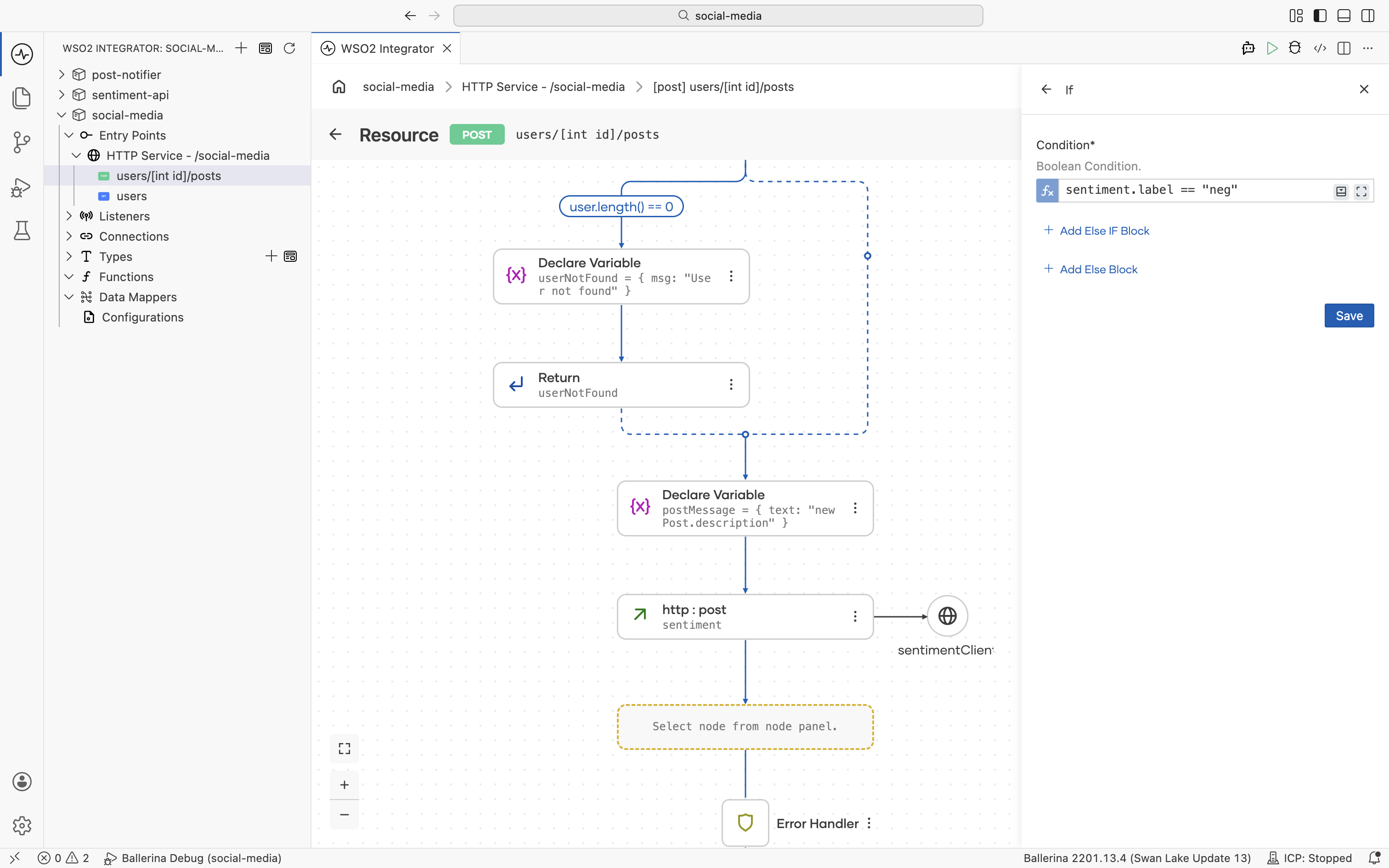The height and width of the screenshot is (868, 1389).
Task: Open the WSO2 Integrator activity bar icon
Action: [x=22, y=55]
